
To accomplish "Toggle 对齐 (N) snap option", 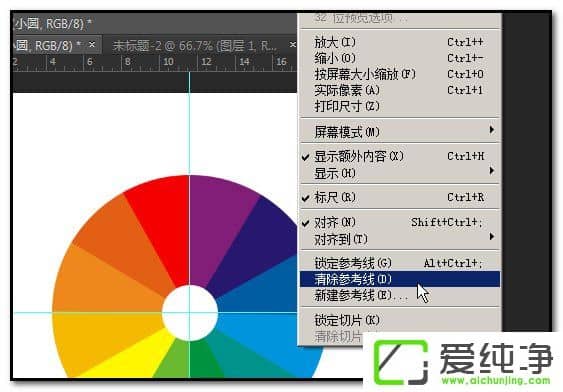I will point(400,222).
